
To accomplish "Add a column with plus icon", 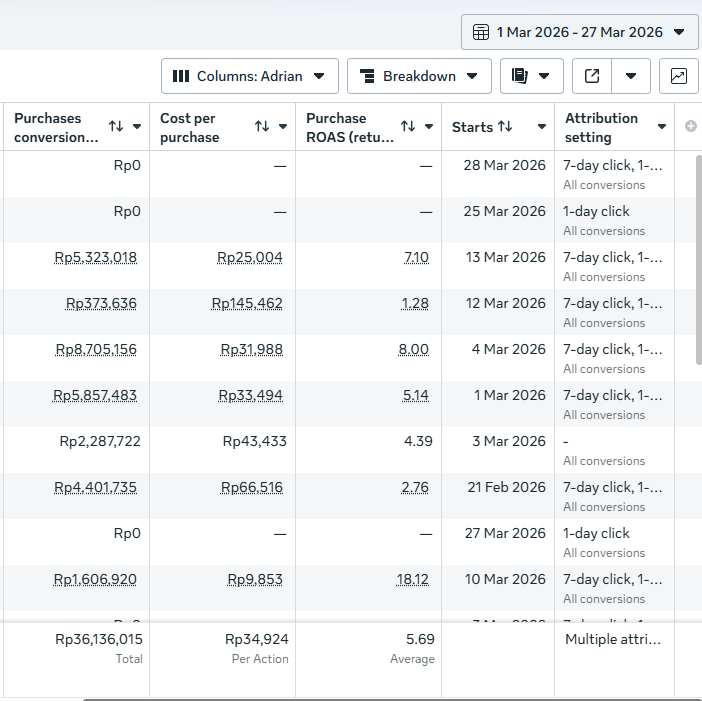I will click(690, 127).
